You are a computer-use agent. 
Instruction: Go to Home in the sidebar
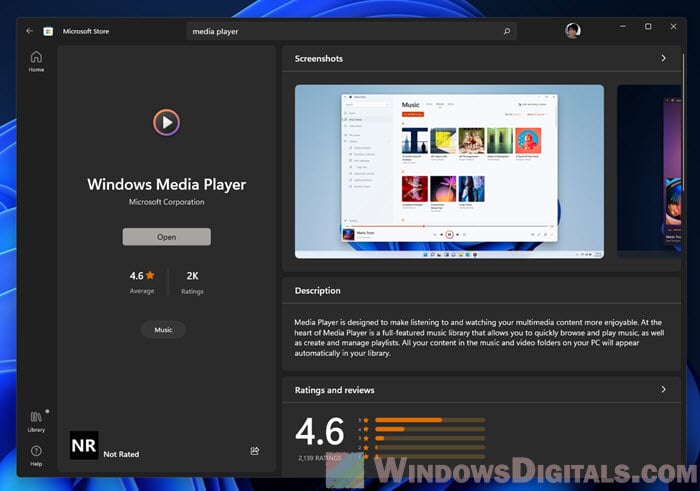[36, 62]
